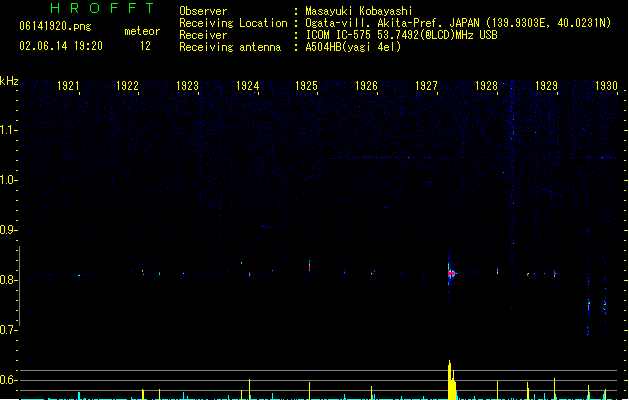Click the 1.1 kHz frequency label
The height and width of the screenshot is (400, 629).
8,130
